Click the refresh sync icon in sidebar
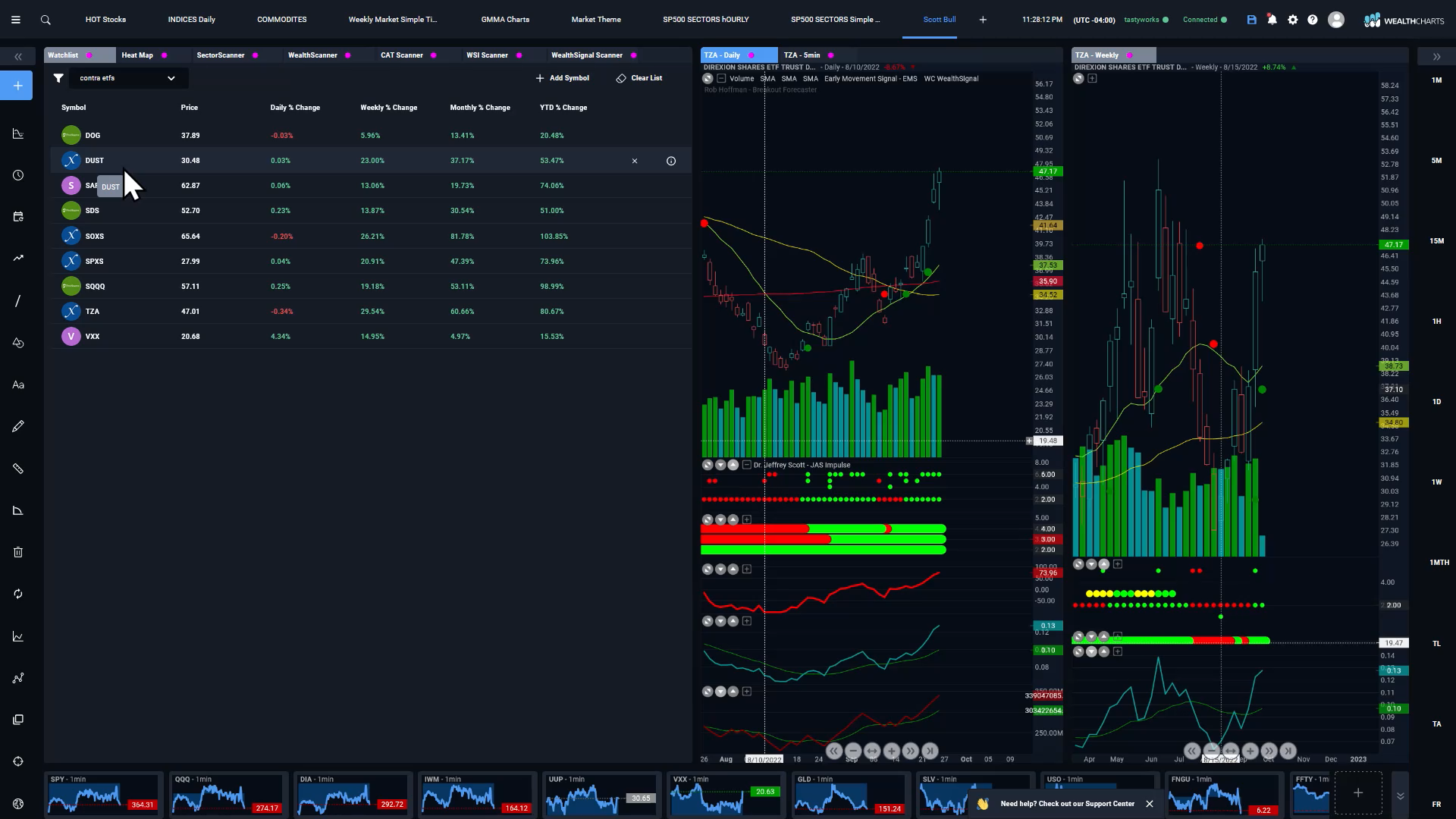Viewport: 1456px width, 819px height. click(18, 594)
